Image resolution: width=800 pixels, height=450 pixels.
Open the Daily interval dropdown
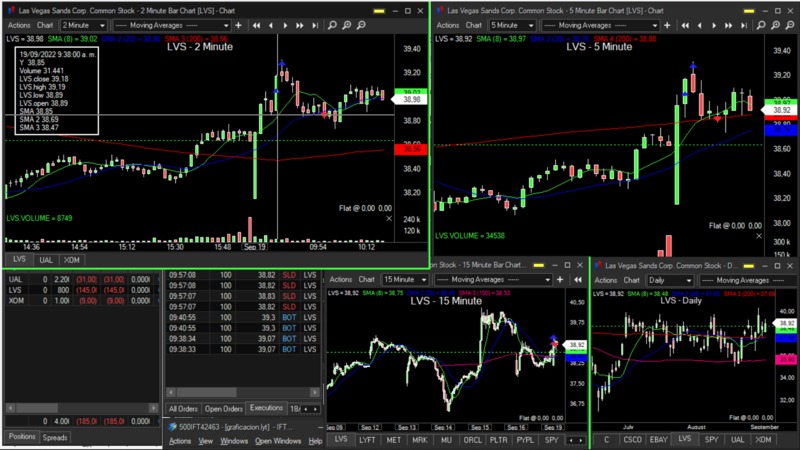click(670, 280)
